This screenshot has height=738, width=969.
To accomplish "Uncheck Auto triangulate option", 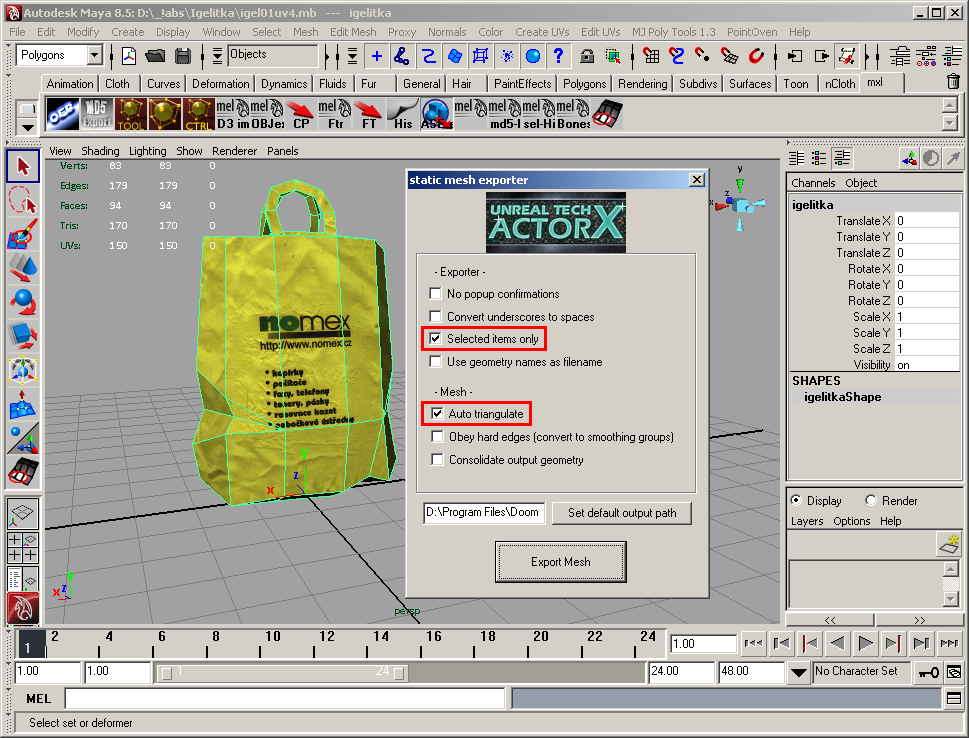I will [x=438, y=414].
